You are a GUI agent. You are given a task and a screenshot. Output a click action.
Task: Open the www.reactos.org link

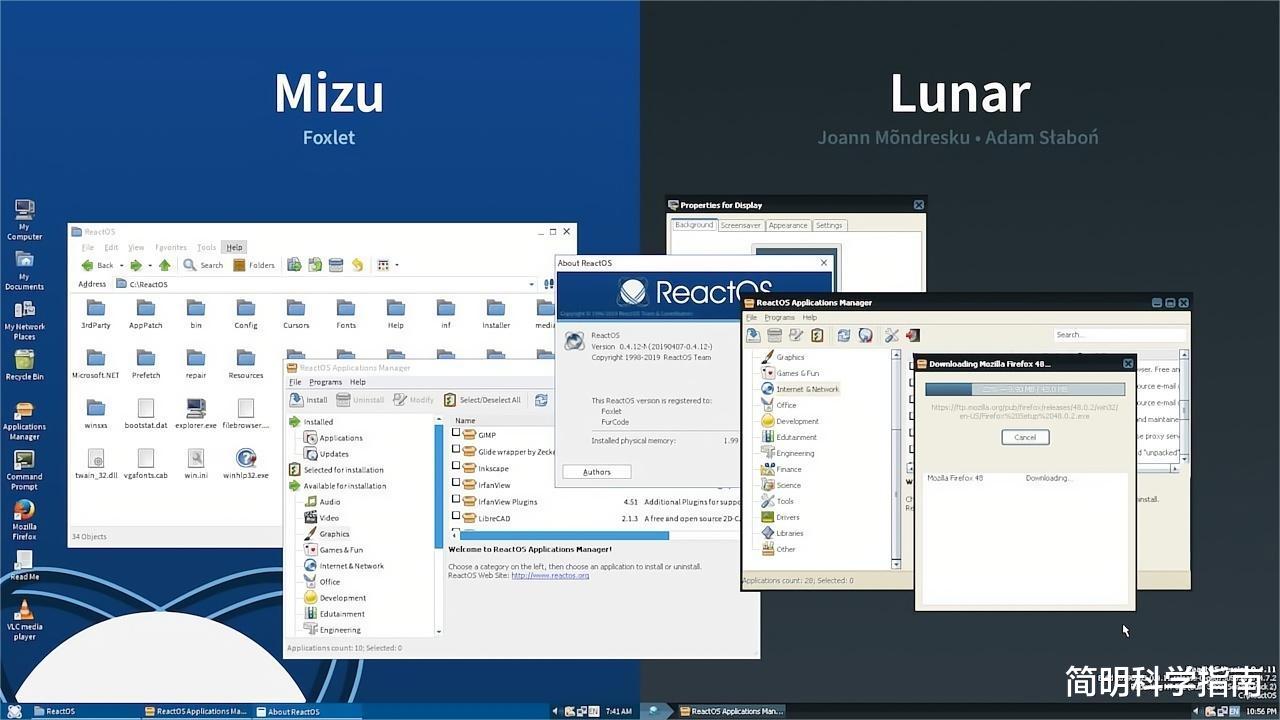click(x=550, y=575)
